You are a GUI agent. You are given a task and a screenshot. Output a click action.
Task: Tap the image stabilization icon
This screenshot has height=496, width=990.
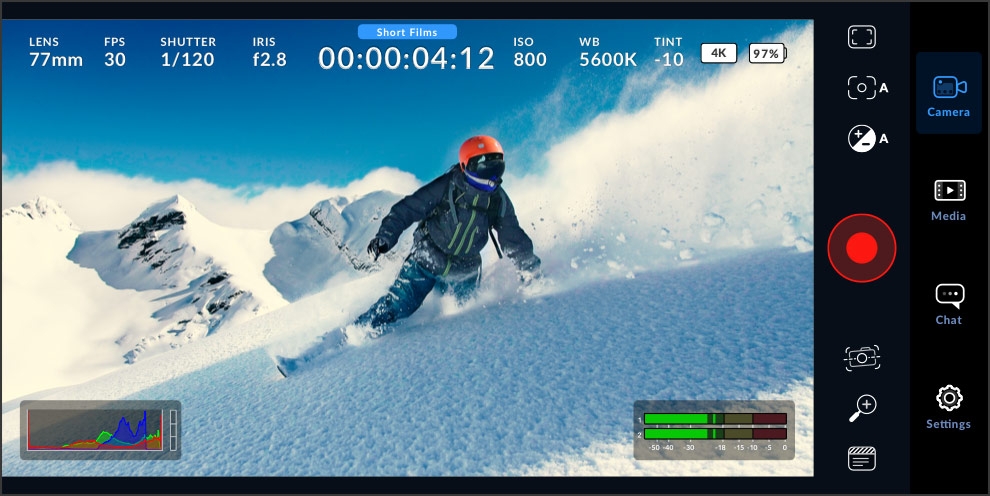(x=861, y=357)
